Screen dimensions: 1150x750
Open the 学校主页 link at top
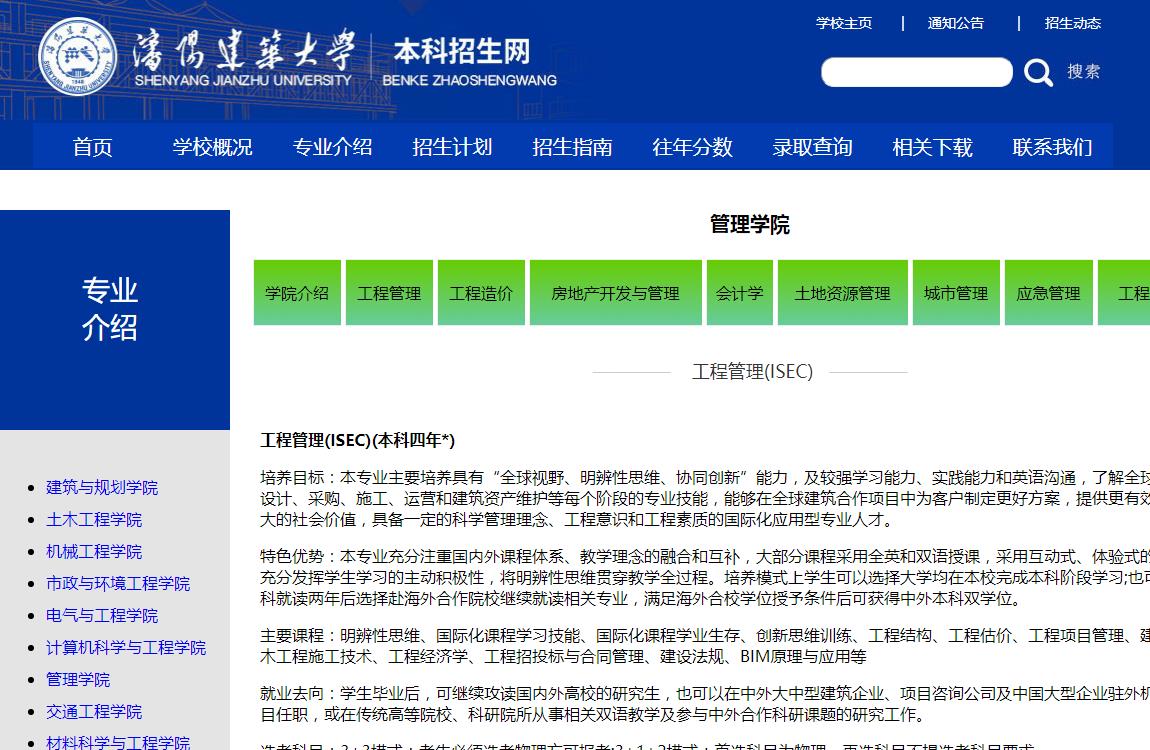pyautogui.click(x=844, y=23)
